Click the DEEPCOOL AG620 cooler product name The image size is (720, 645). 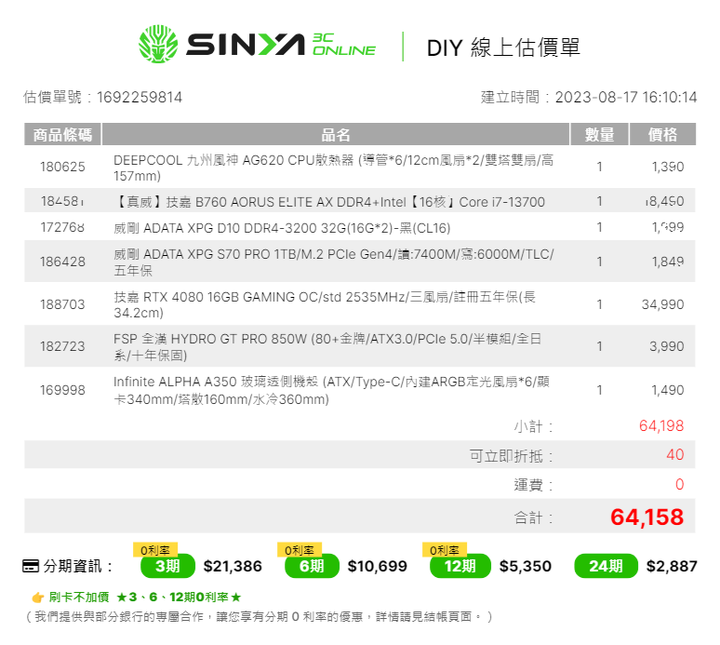(334, 168)
